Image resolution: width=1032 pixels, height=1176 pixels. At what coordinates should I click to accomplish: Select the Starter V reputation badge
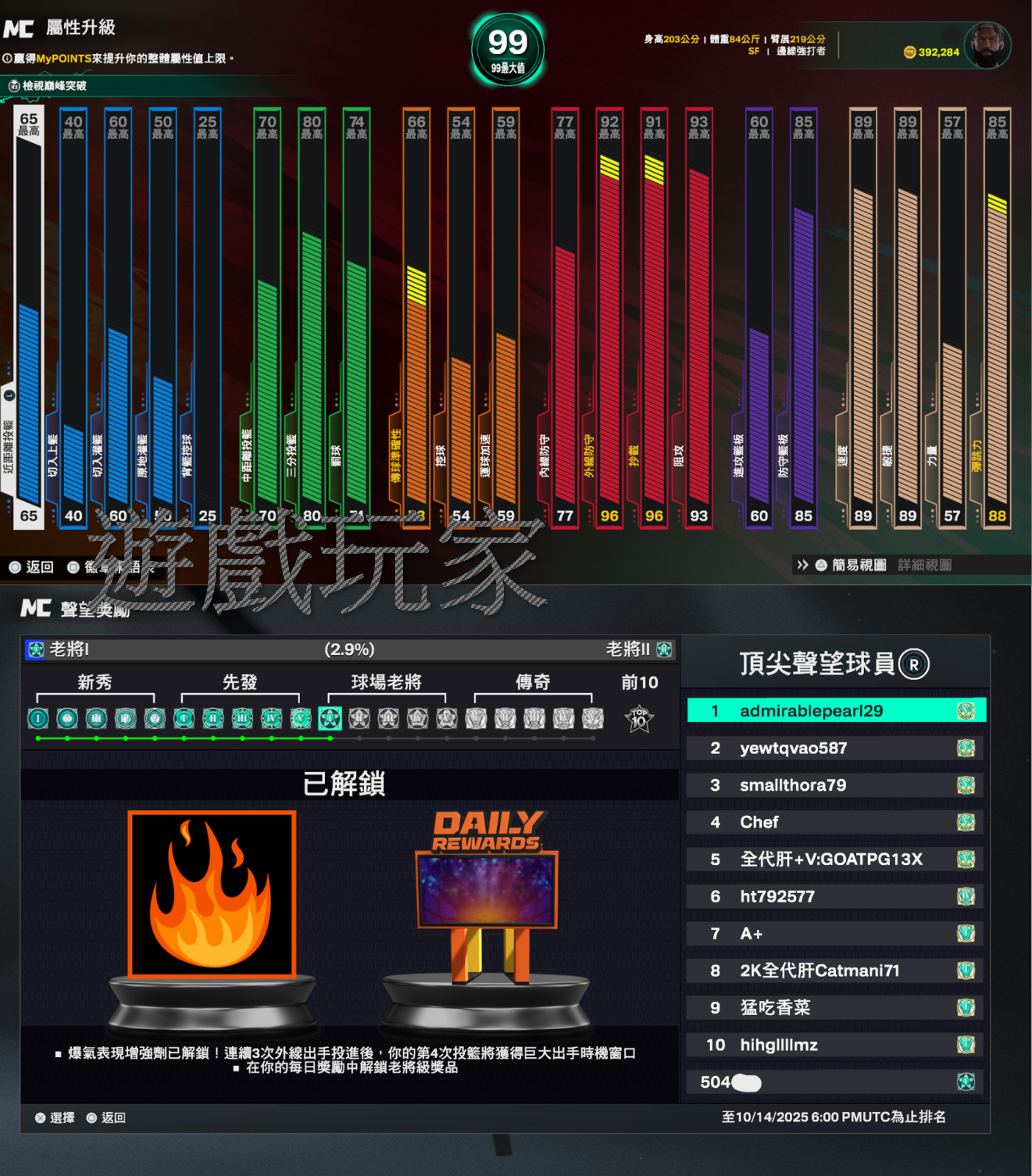coord(300,718)
